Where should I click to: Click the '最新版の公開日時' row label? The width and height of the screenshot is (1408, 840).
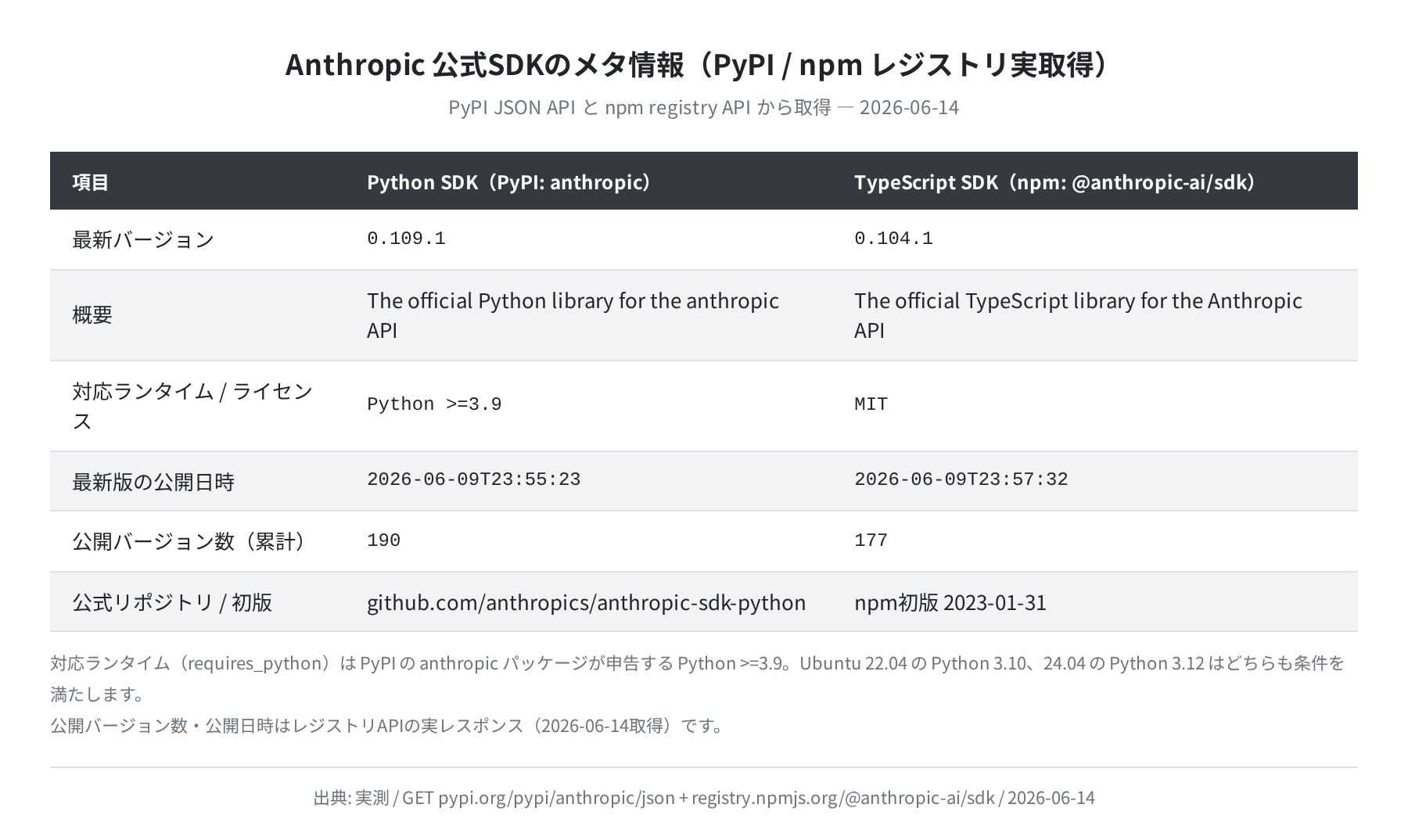click(x=153, y=482)
